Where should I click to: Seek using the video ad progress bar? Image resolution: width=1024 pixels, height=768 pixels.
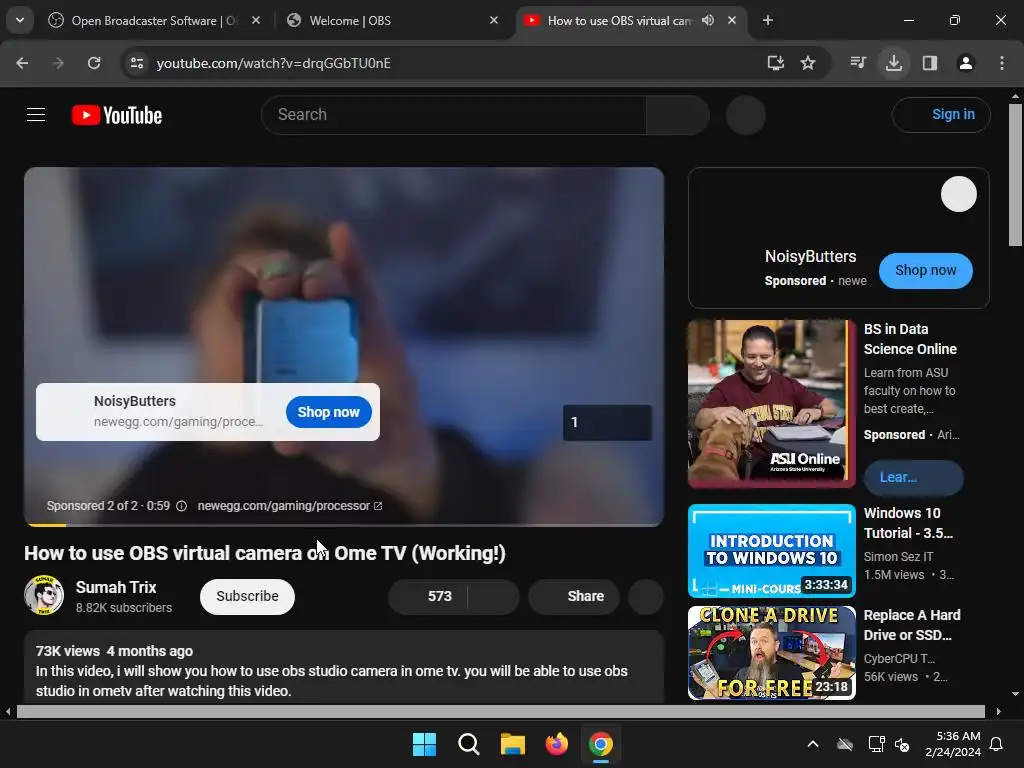click(344, 524)
